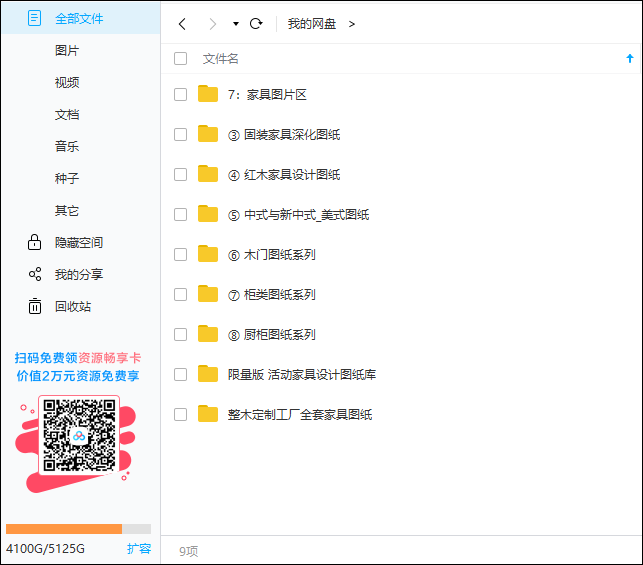This screenshot has width=643, height=565.
Task: Toggle sort order with the blue up arrow
Action: click(630, 59)
